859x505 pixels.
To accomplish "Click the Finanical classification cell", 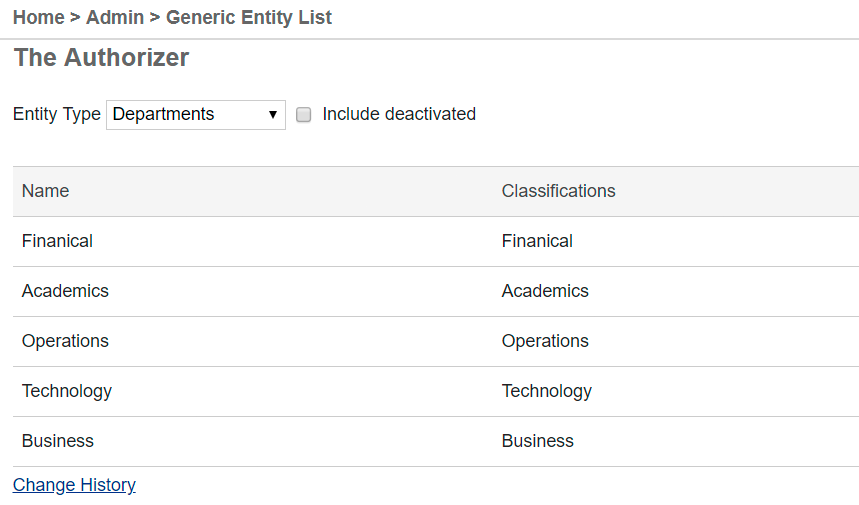I will click(537, 241).
